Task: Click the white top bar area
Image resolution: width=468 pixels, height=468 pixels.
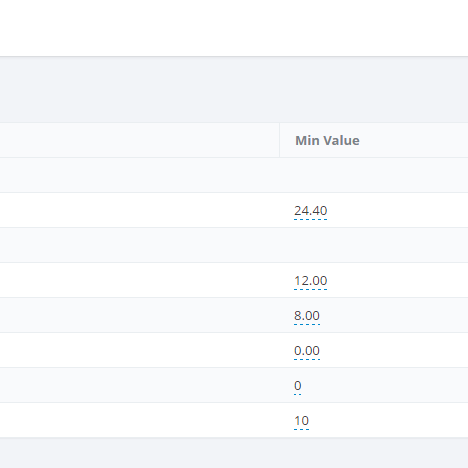Action: (x=234, y=28)
